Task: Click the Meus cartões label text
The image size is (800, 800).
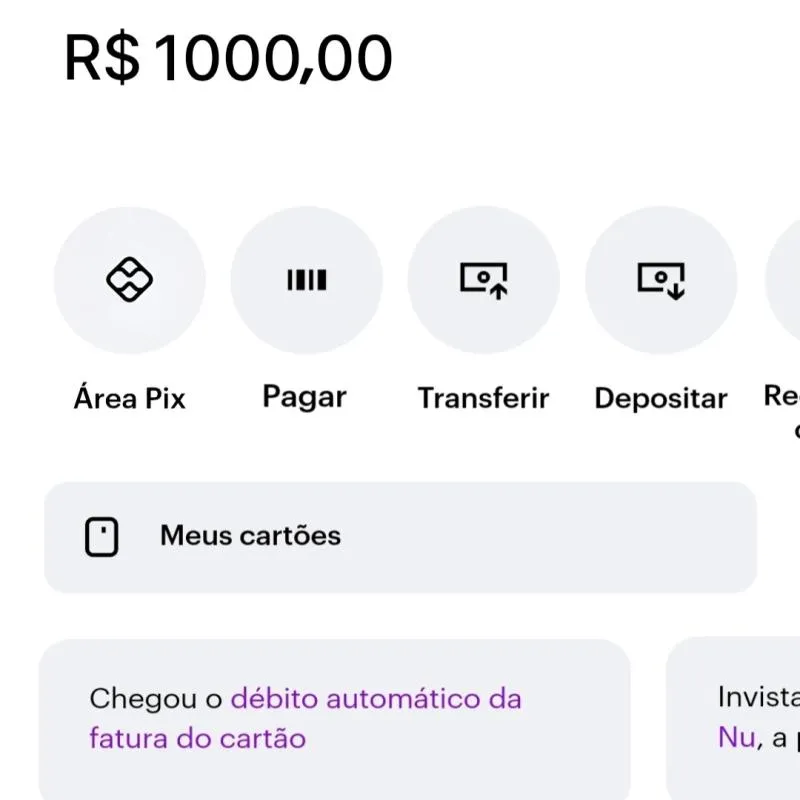Action: coord(252,535)
